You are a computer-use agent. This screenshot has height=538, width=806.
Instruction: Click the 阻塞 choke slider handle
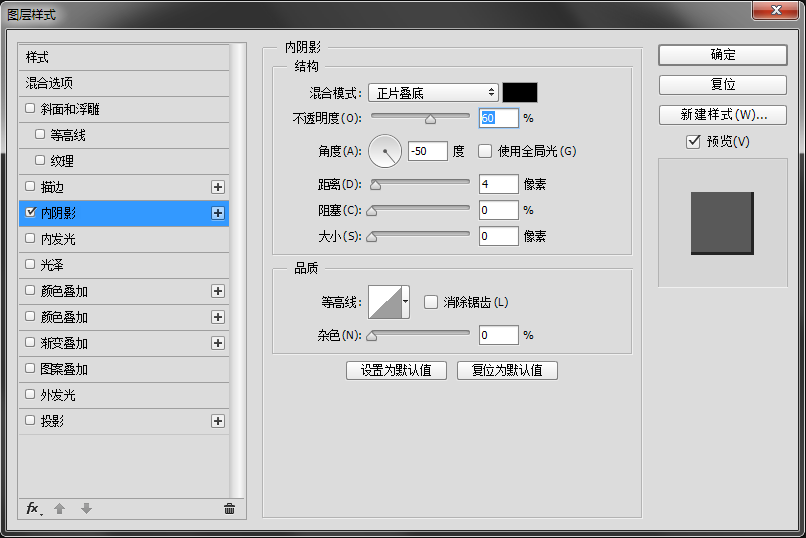pos(372,211)
